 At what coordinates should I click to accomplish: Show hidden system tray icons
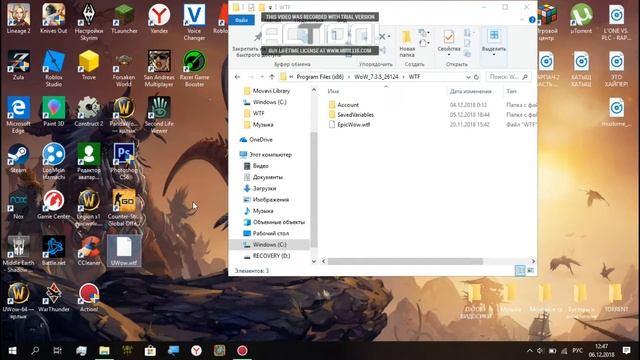[x=530, y=351]
